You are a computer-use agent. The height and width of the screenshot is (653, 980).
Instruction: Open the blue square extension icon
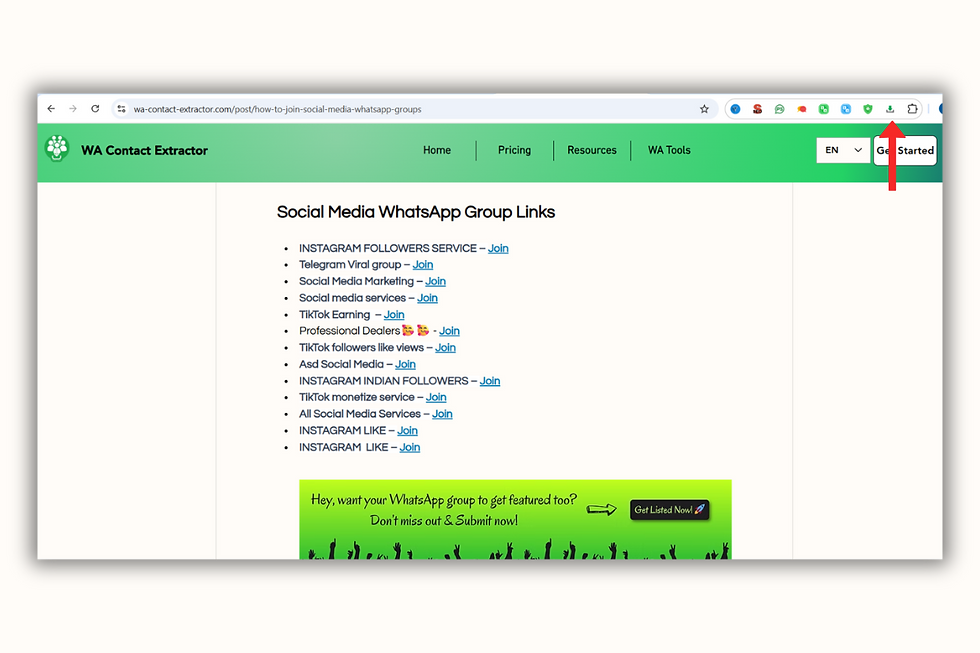846,109
